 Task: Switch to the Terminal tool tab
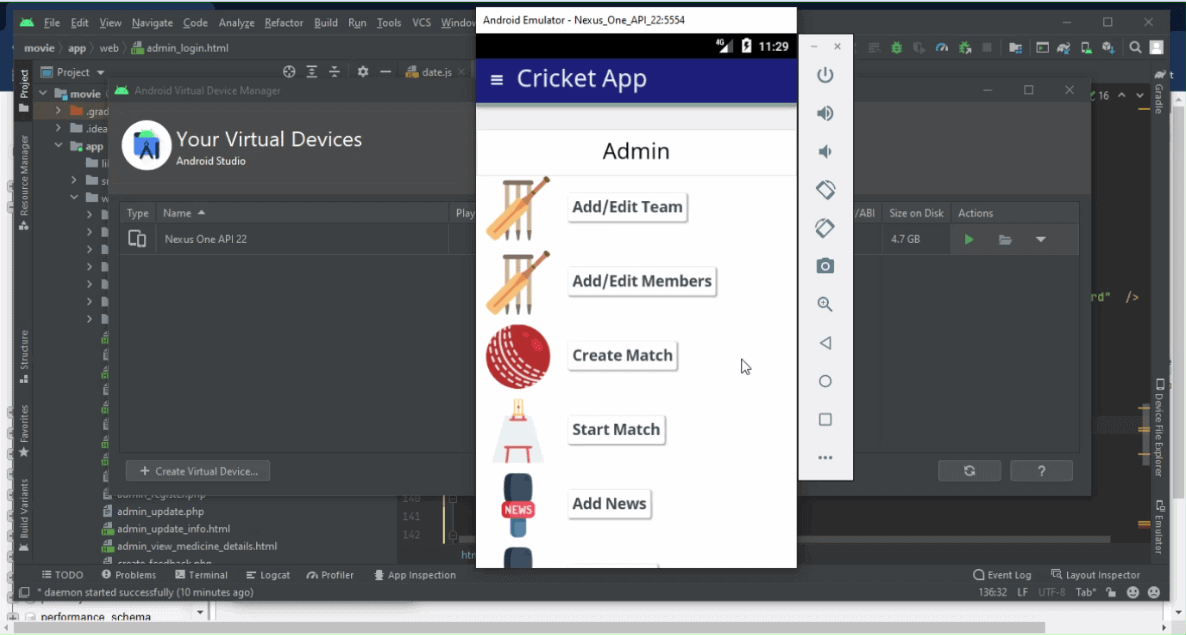pos(201,575)
